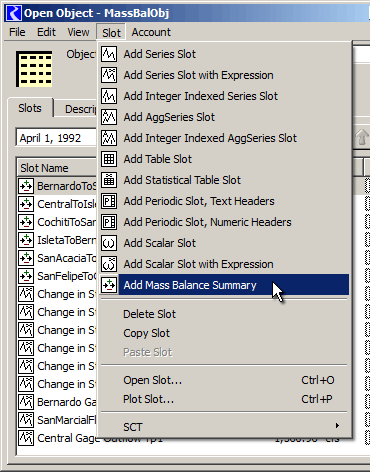This screenshot has width=370, height=472.
Task: Select Add Scalar Slot
Action: click(x=225, y=243)
